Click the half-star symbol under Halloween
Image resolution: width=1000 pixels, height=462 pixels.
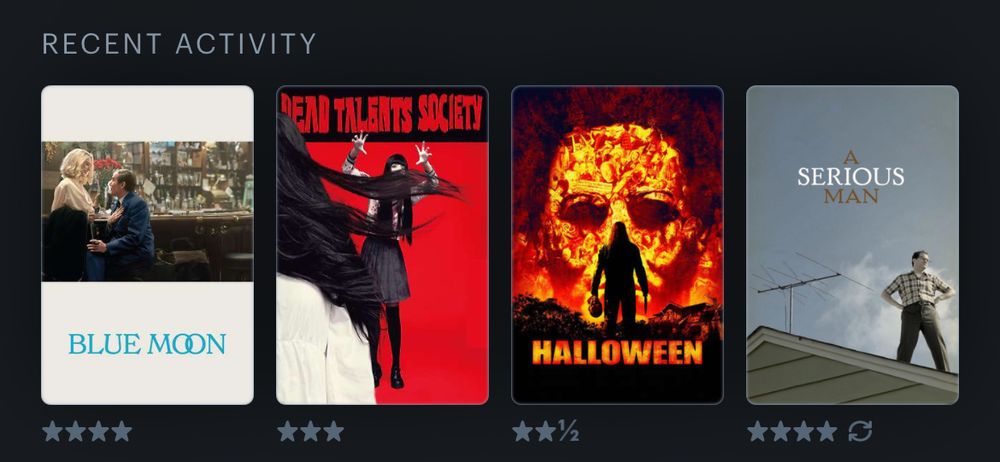(x=570, y=432)
